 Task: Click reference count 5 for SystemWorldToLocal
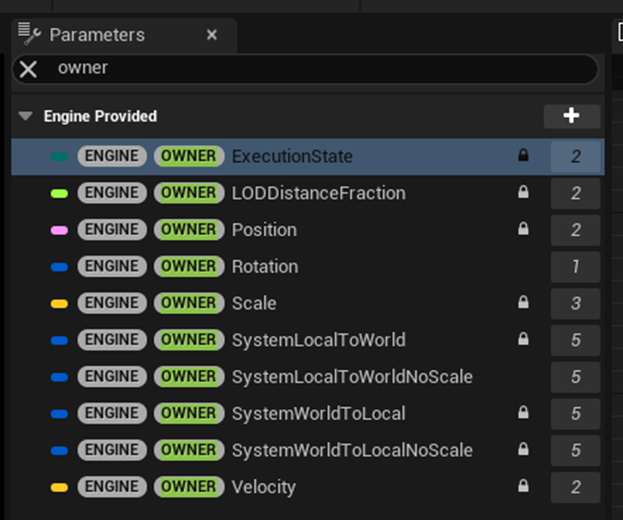(575, 414)
